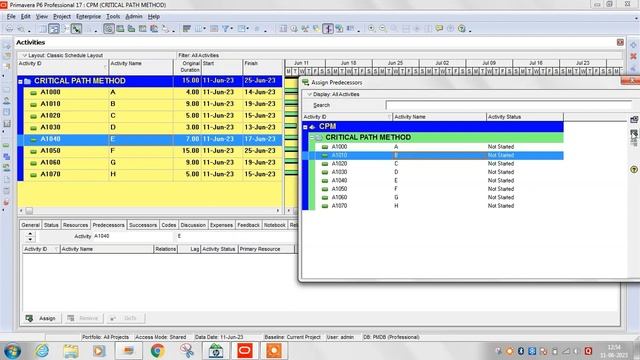
Task: Click the down arrow of the activity stepper
Action: 30,239
